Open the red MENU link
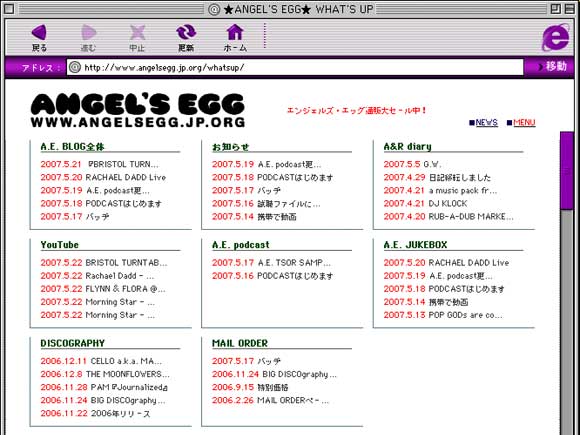Screen dimensions: 580x435 coord(524,122)
